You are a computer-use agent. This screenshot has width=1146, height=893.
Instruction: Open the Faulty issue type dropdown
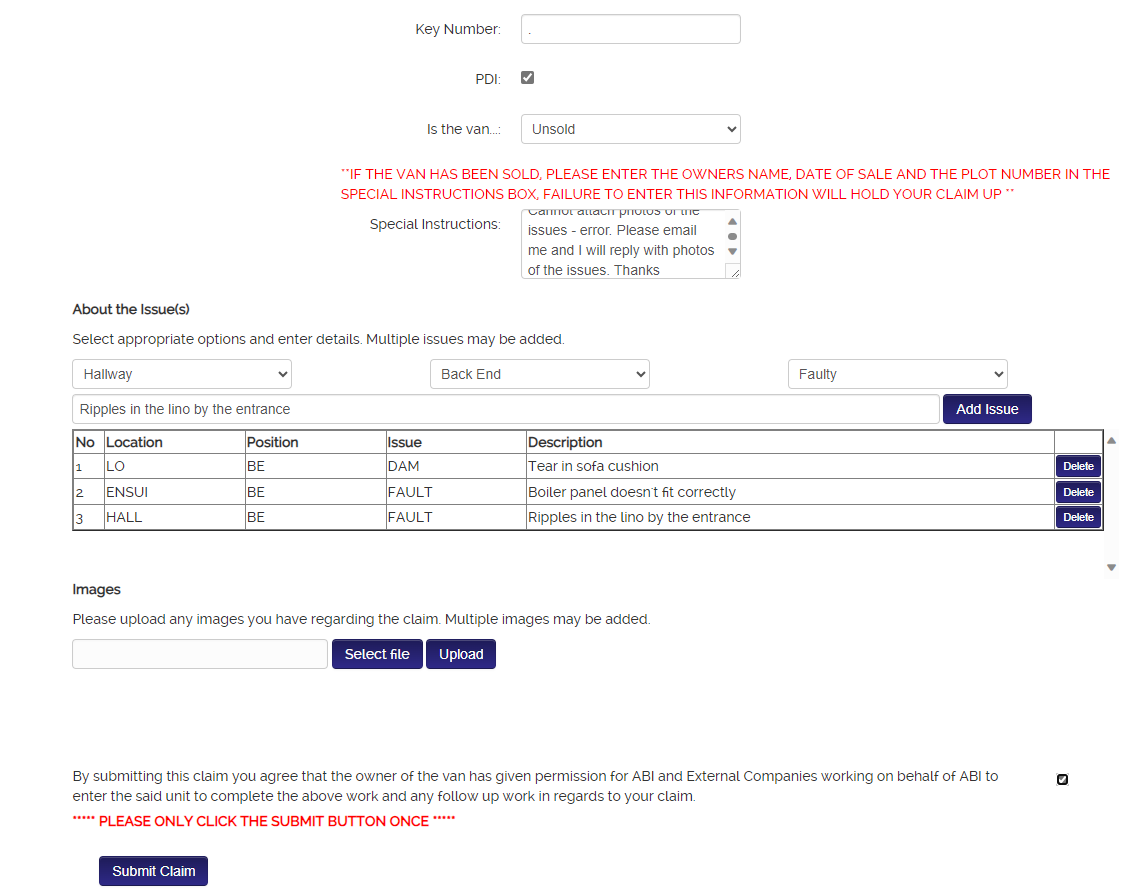[897, 374]
